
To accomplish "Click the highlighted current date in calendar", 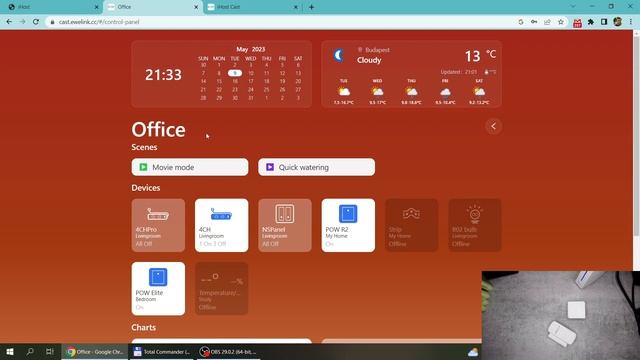I will pos(235,73).
